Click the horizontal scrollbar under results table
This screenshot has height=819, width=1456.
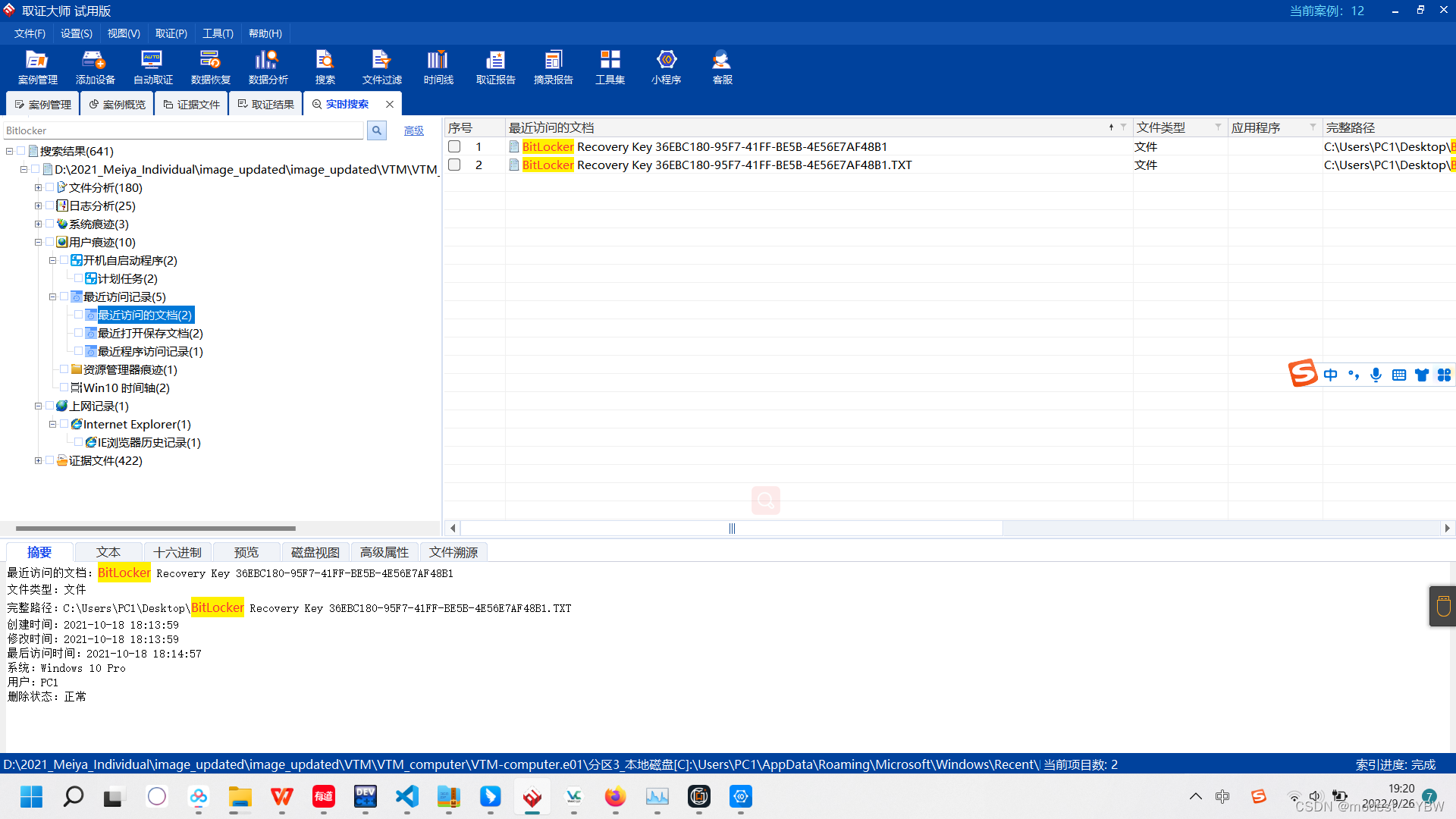731,528
